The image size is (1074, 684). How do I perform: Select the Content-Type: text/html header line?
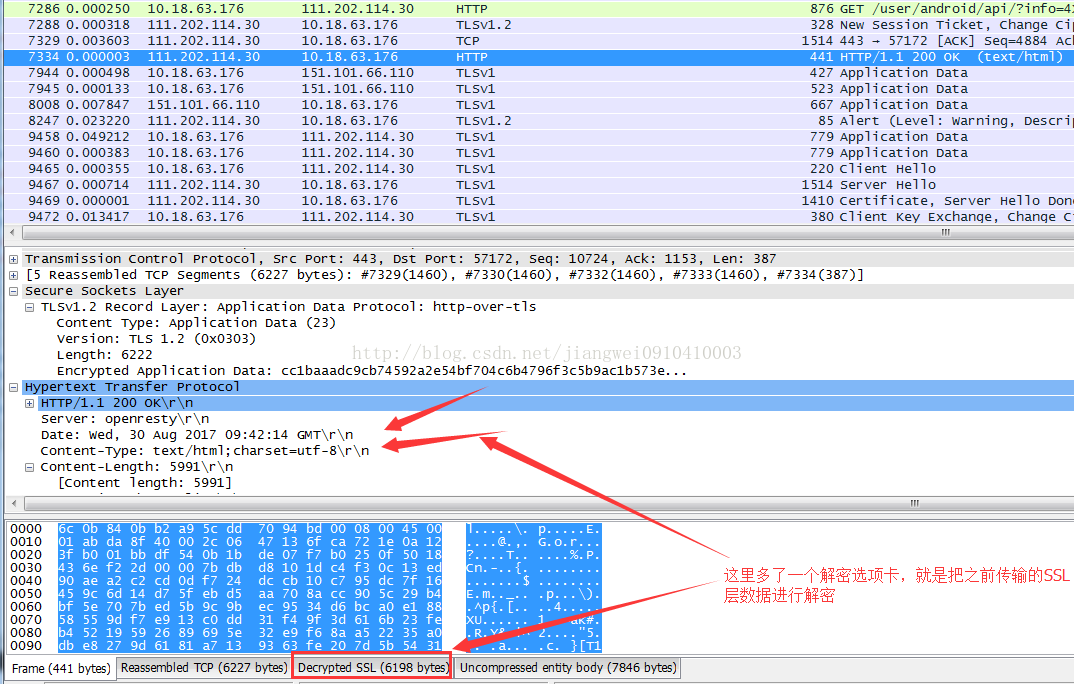(204, 451)
